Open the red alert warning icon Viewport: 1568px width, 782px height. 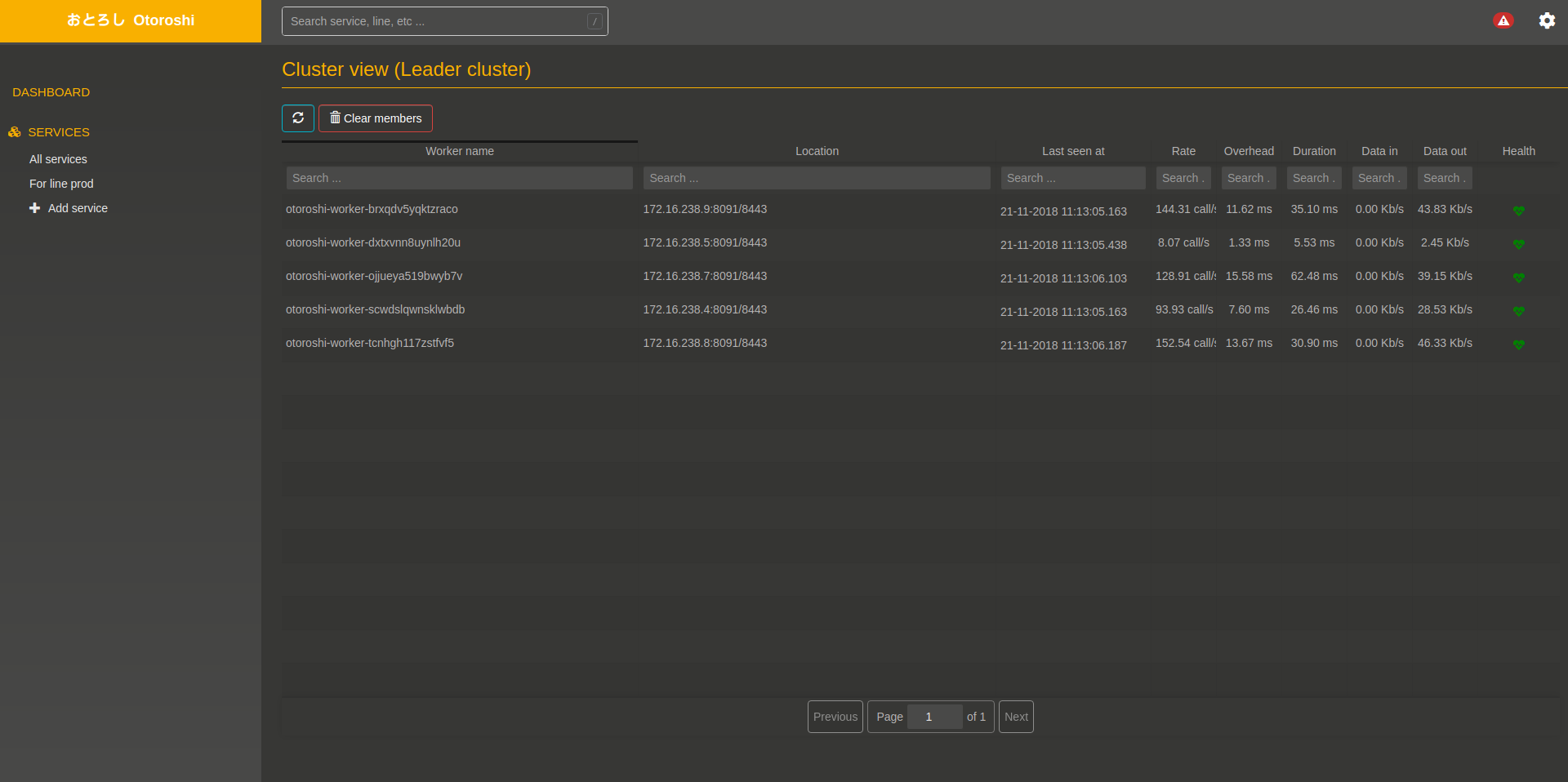coord(1503,20)
